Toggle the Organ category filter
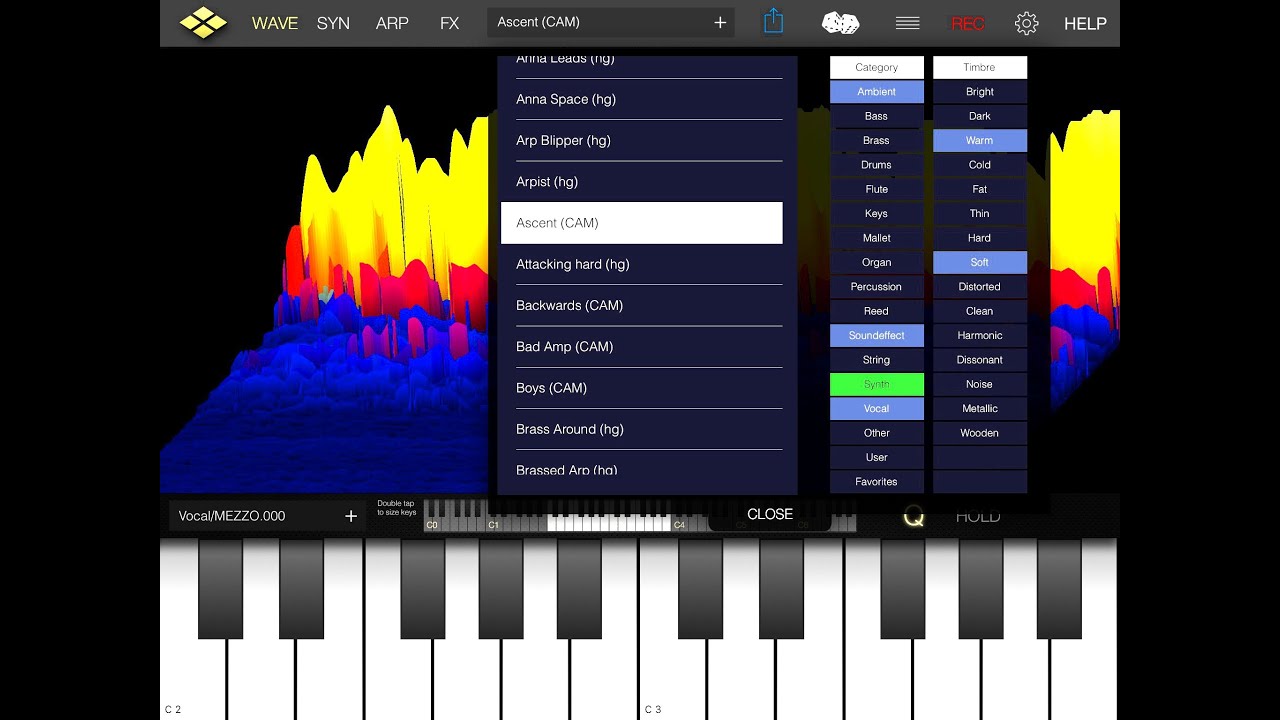1280x720 pixels. point(877,262)
